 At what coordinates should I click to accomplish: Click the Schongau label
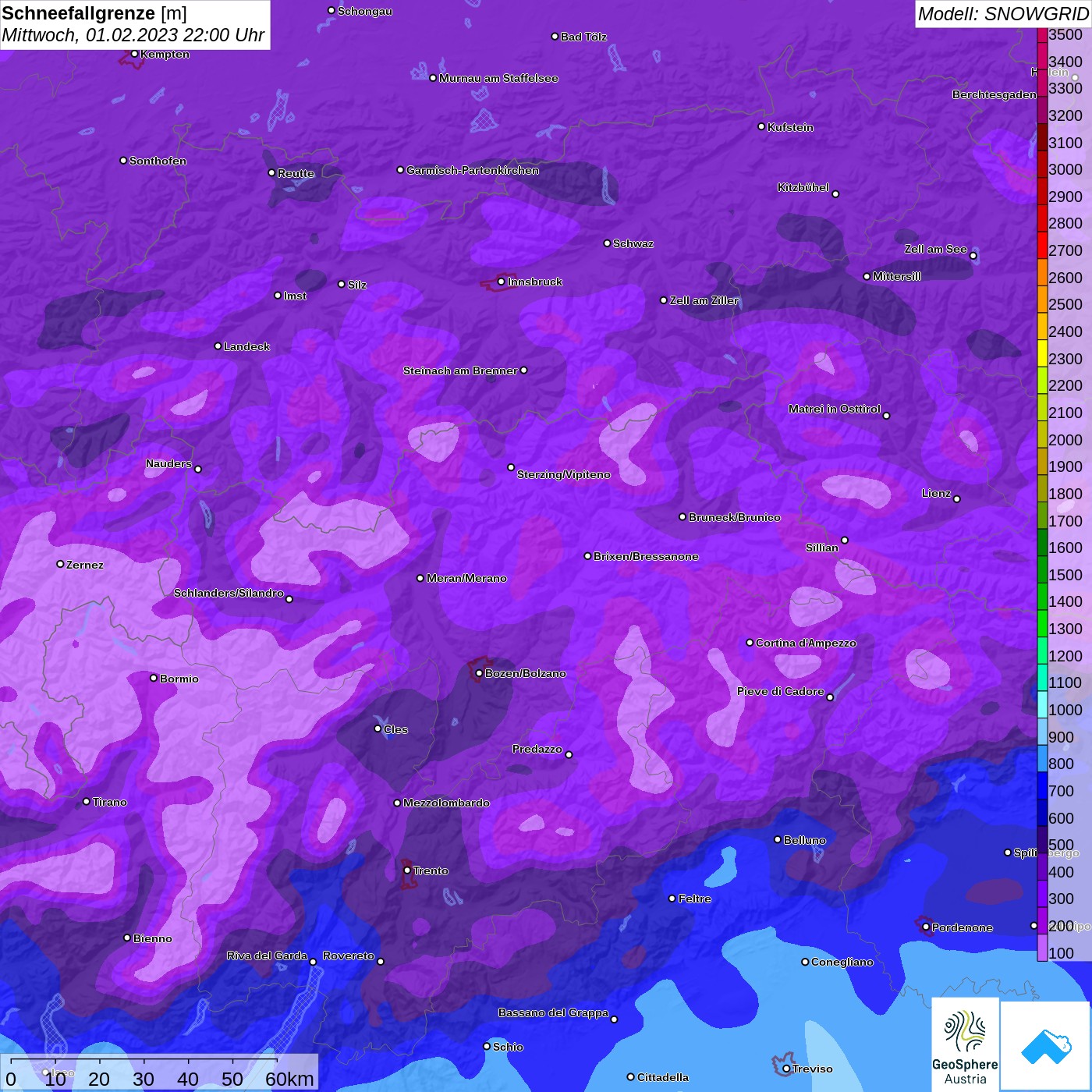364,11
